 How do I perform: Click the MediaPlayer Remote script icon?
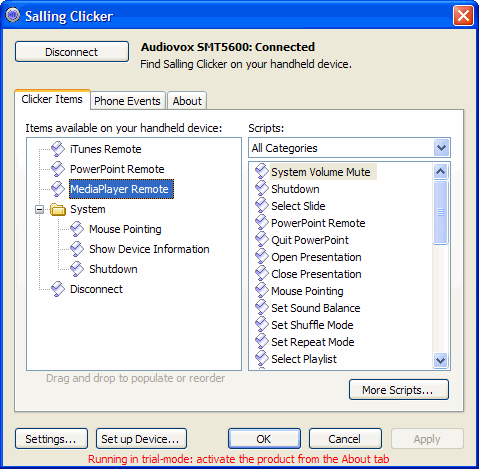(x=58, y=189)
